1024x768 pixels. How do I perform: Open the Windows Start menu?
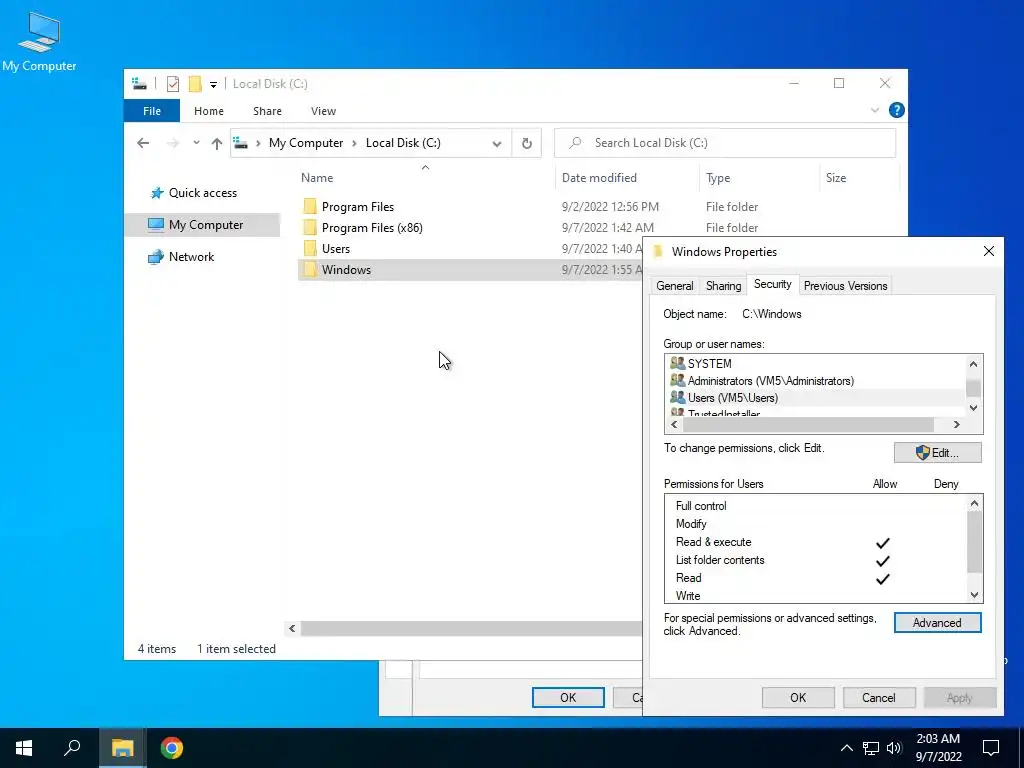(24, 748)
